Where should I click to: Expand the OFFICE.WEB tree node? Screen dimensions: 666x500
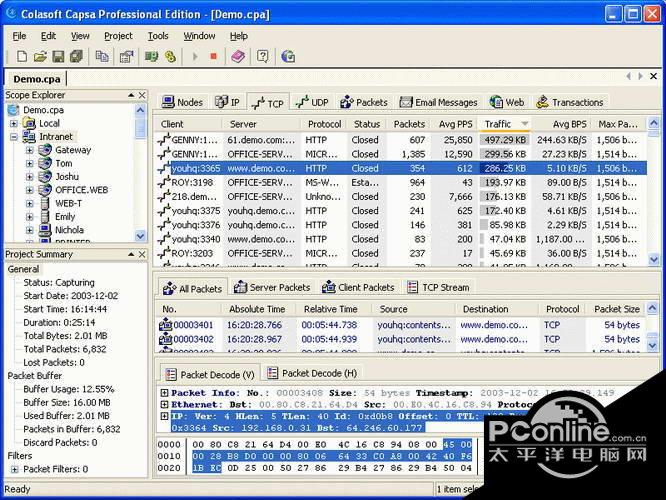point(29,190)
